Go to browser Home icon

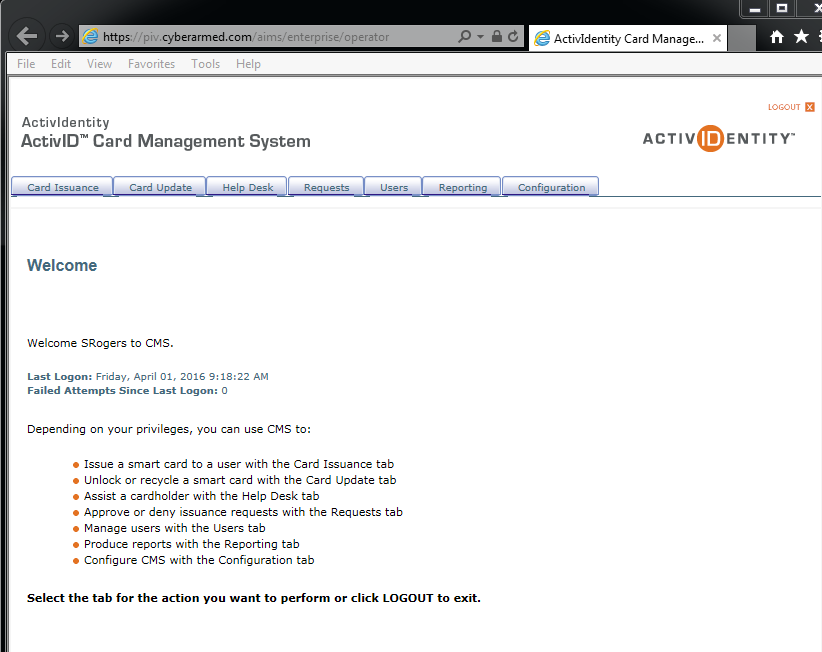(x=776, y=37)
